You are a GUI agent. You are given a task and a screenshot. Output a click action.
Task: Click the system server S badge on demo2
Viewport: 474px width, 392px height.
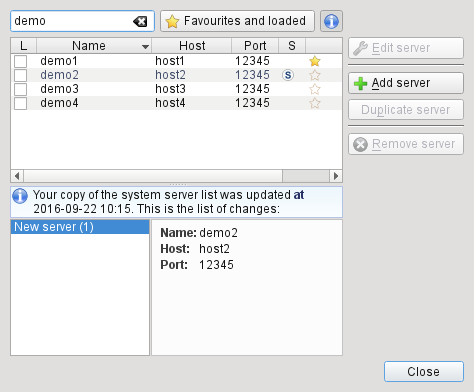tap(288, 75)
